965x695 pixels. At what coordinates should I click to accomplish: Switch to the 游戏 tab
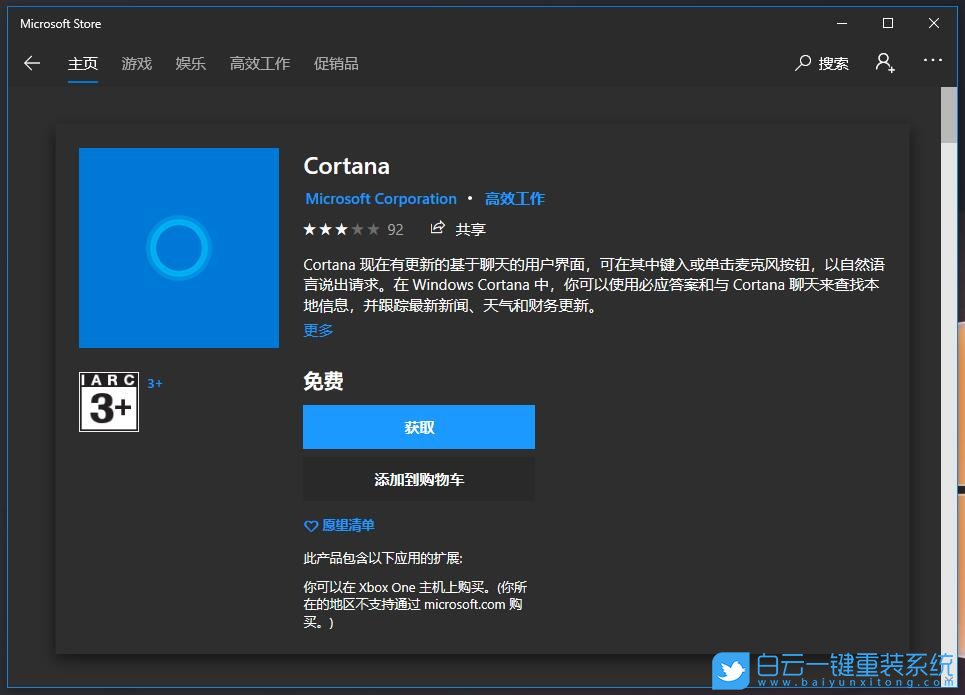[136, 63]
